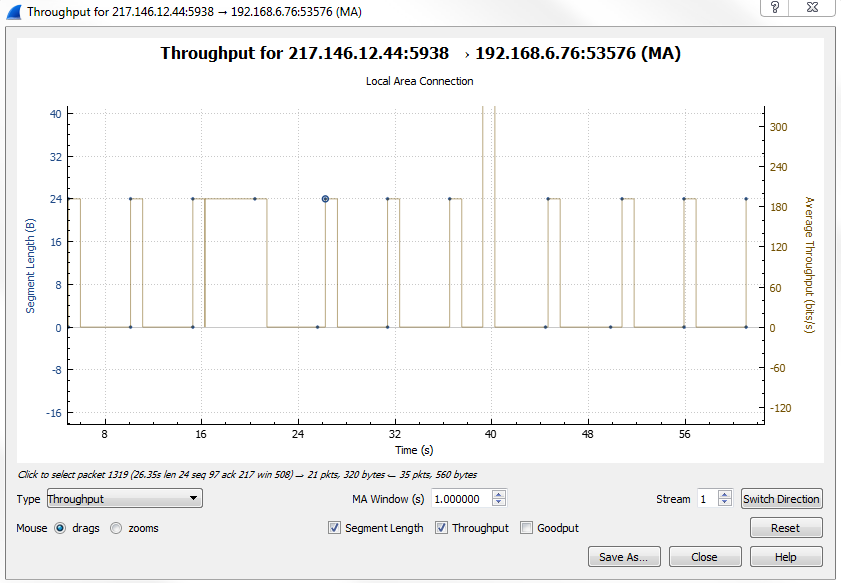Click the Stream number field
This screenshot has height=583, width=841.
point(707,499)
